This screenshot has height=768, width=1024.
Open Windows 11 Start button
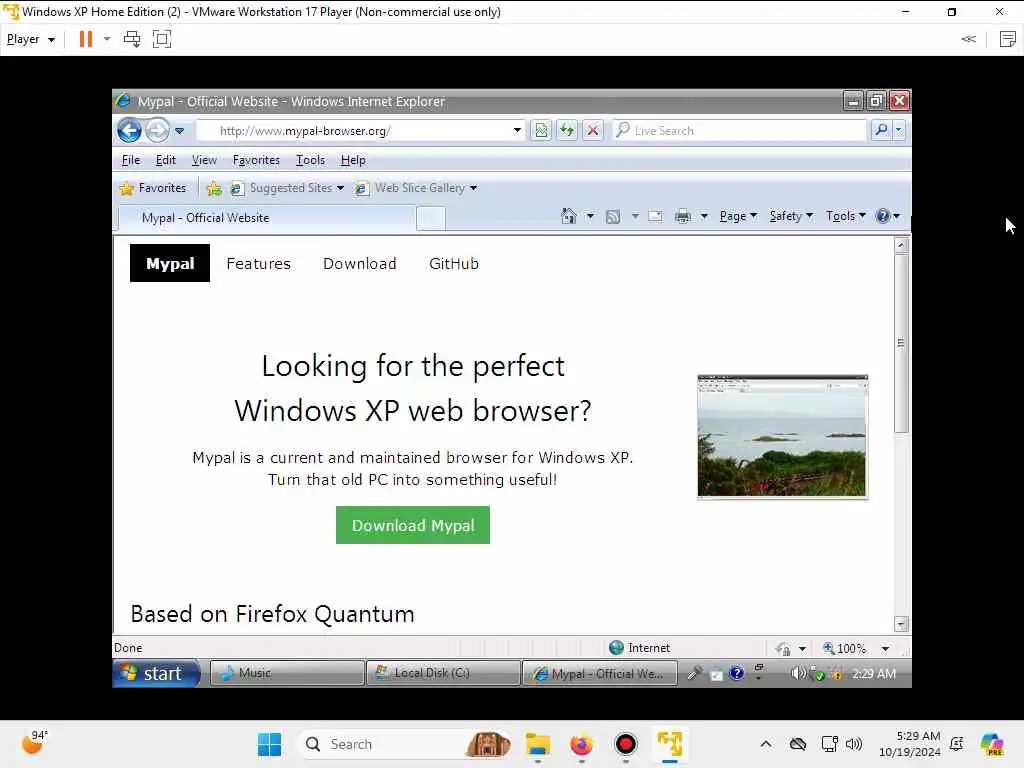(269, 744)
